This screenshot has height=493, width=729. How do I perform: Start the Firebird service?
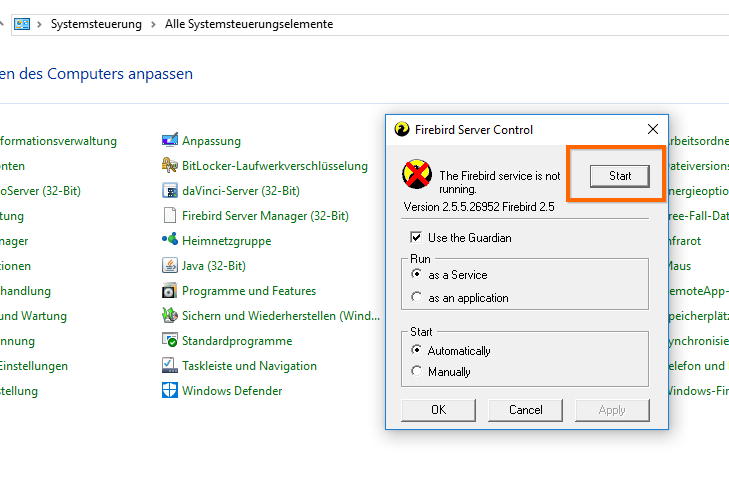click(x=620, y=176)
